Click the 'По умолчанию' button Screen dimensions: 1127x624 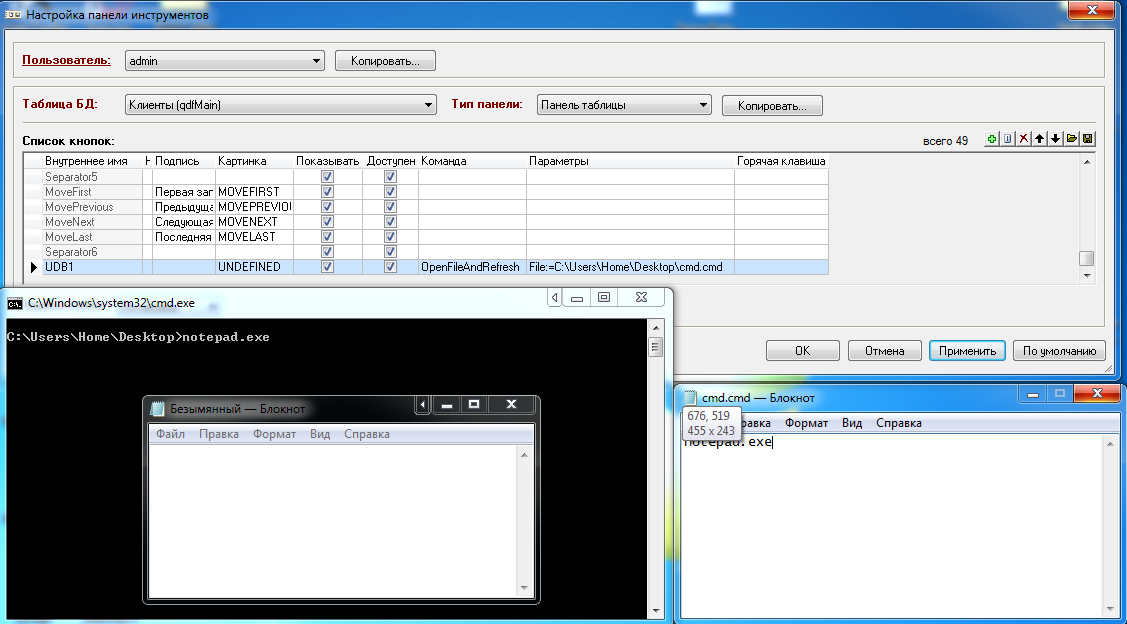1059,351
